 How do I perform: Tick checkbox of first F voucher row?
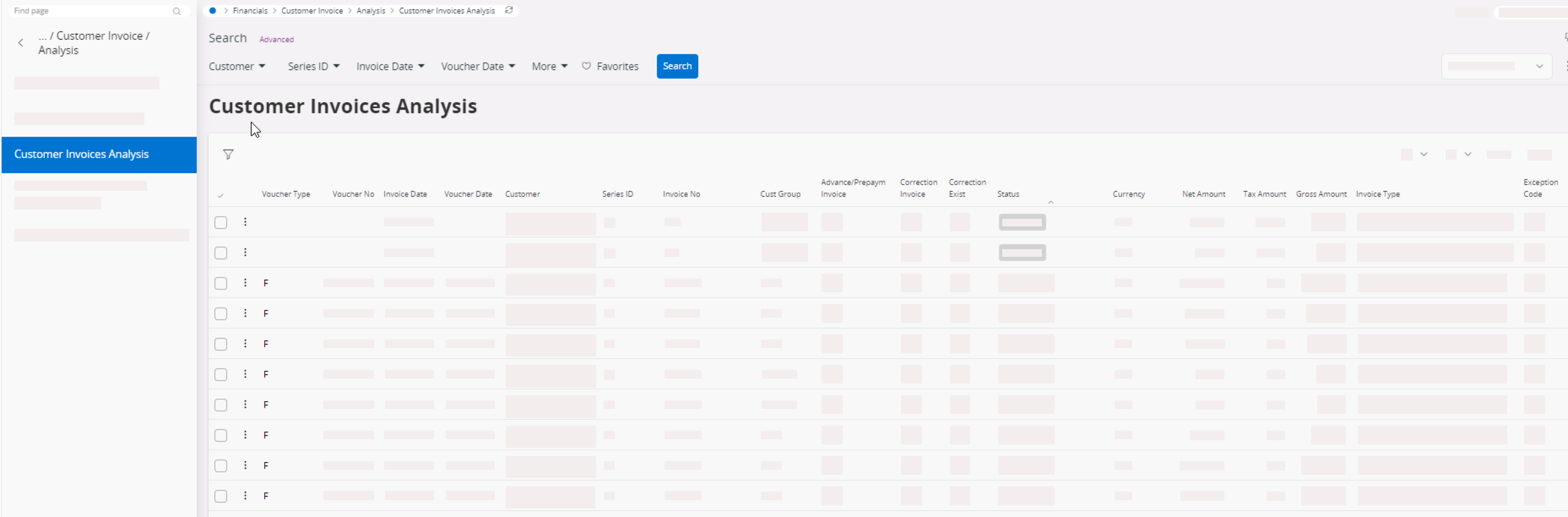[x=221, y=284]
